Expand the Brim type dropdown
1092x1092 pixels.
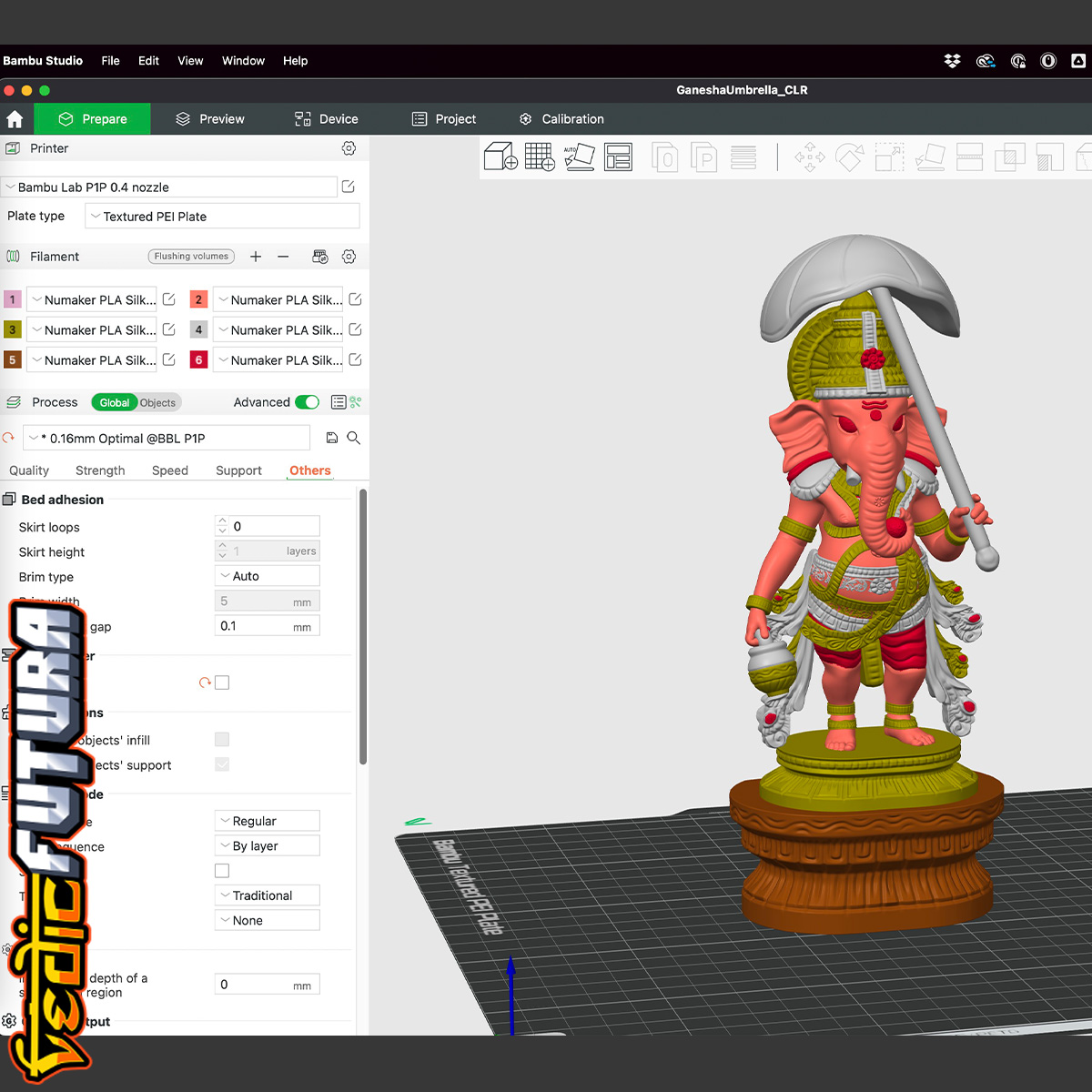(268, 576)
